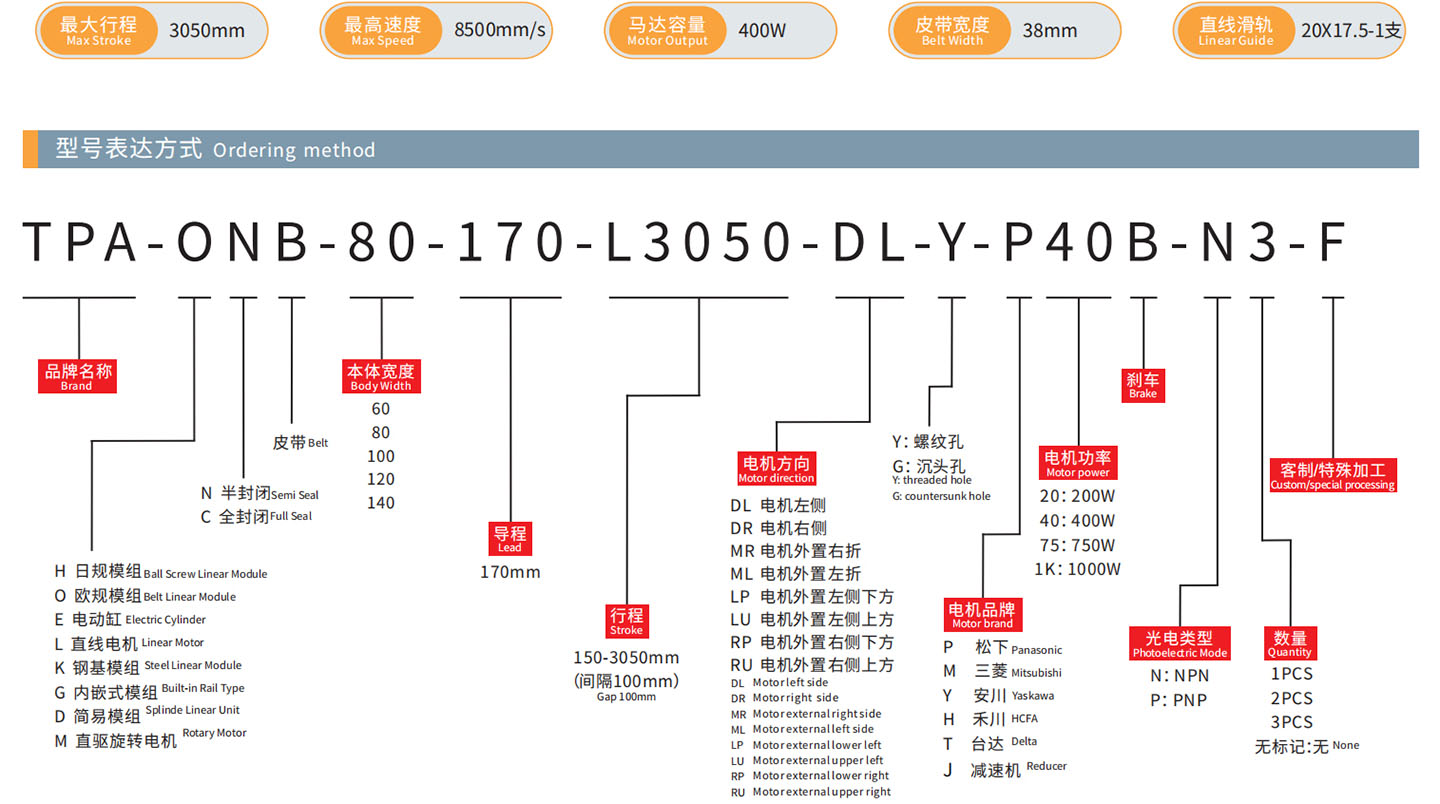This screenshot has width=1440, height=804.
Task: Select the 20X17.5-1支 linear guide value
Action: [1352, 30]
